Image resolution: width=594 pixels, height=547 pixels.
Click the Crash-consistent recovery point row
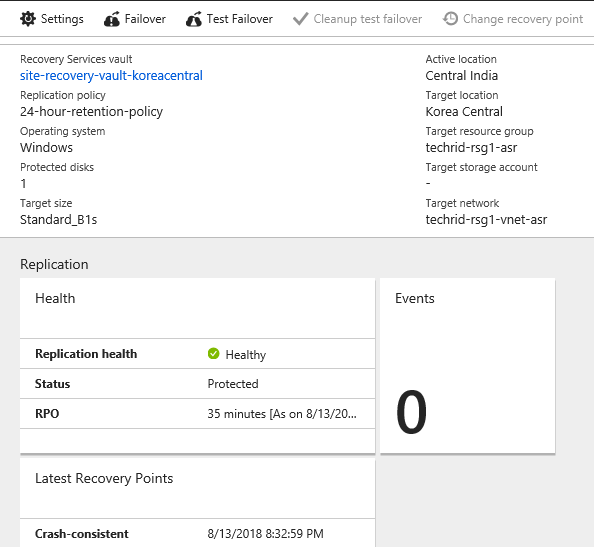[x=197, y=533]
